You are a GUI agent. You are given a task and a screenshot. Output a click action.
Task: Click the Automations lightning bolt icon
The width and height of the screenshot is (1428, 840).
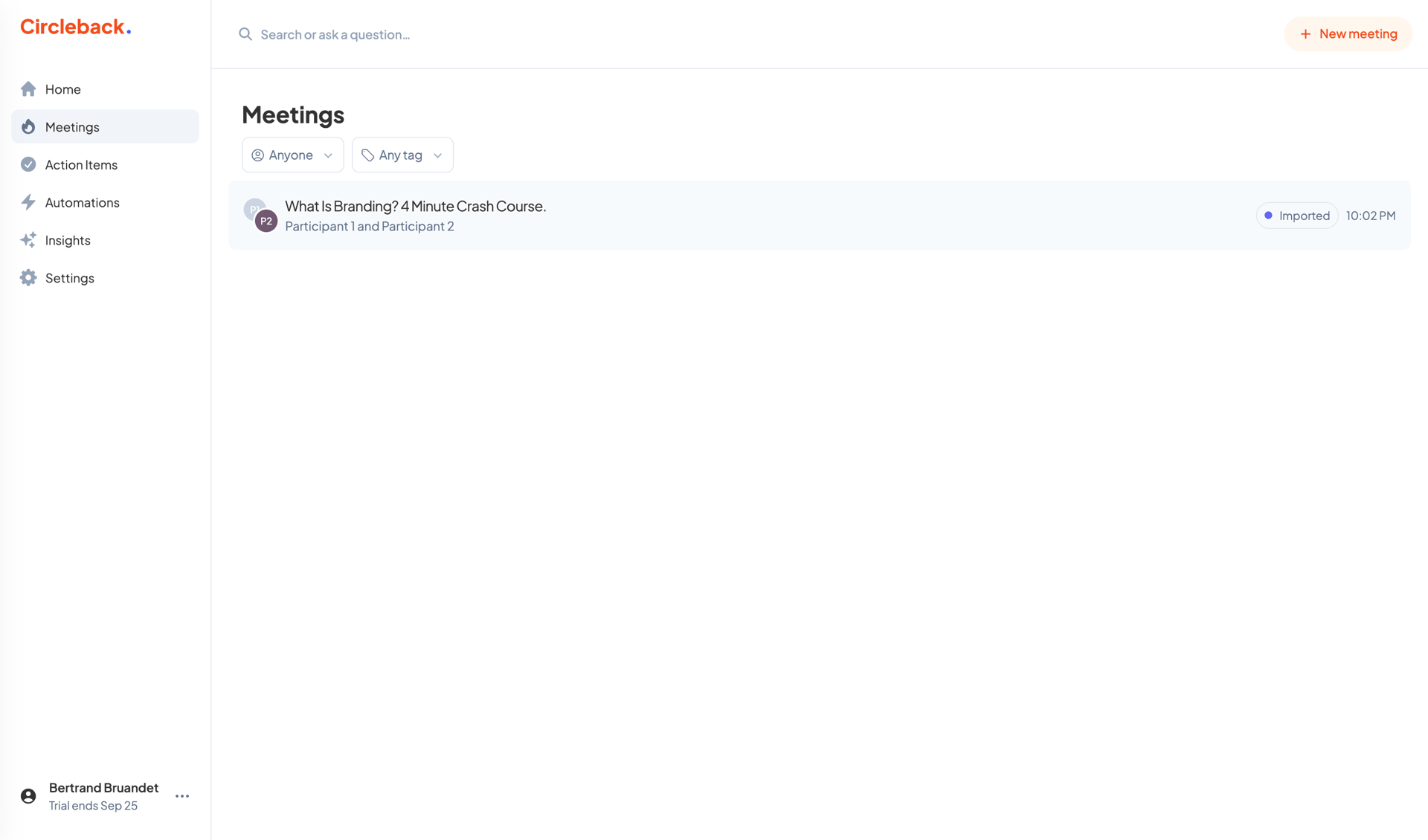(x=28, y=202)
